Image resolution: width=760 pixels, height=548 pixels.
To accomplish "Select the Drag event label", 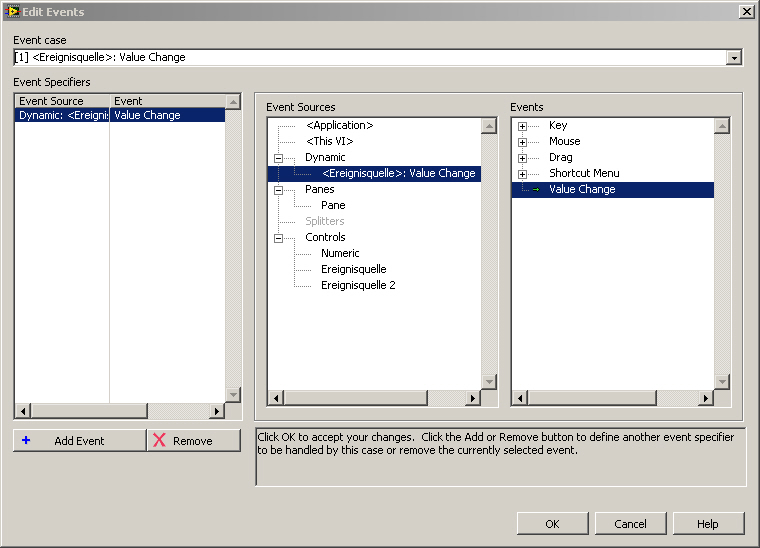I will (561, 157).
